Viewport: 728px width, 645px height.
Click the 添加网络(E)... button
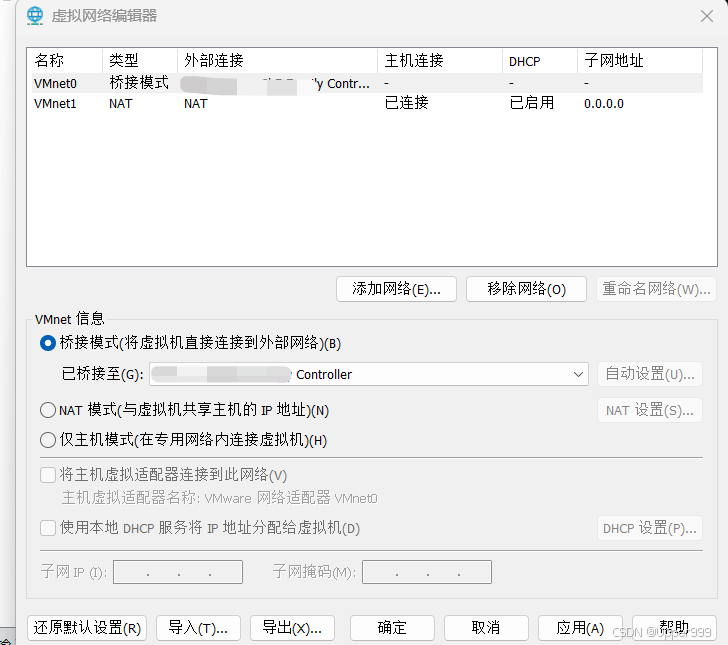coord(396,289)
